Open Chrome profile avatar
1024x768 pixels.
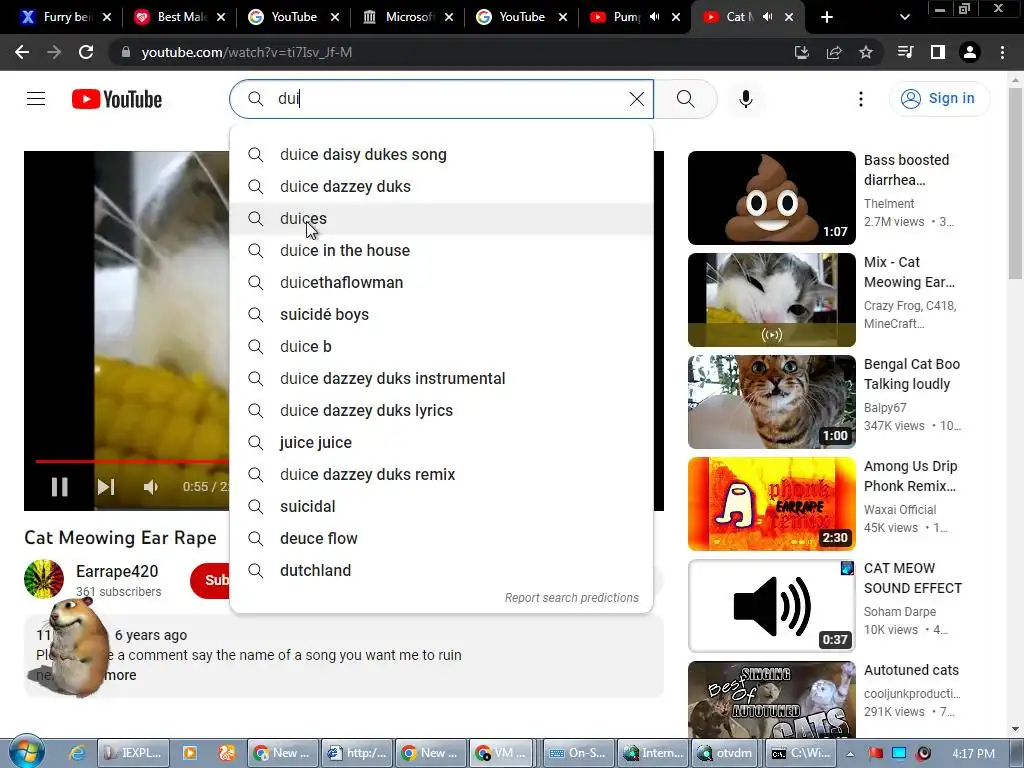[970, 52]
